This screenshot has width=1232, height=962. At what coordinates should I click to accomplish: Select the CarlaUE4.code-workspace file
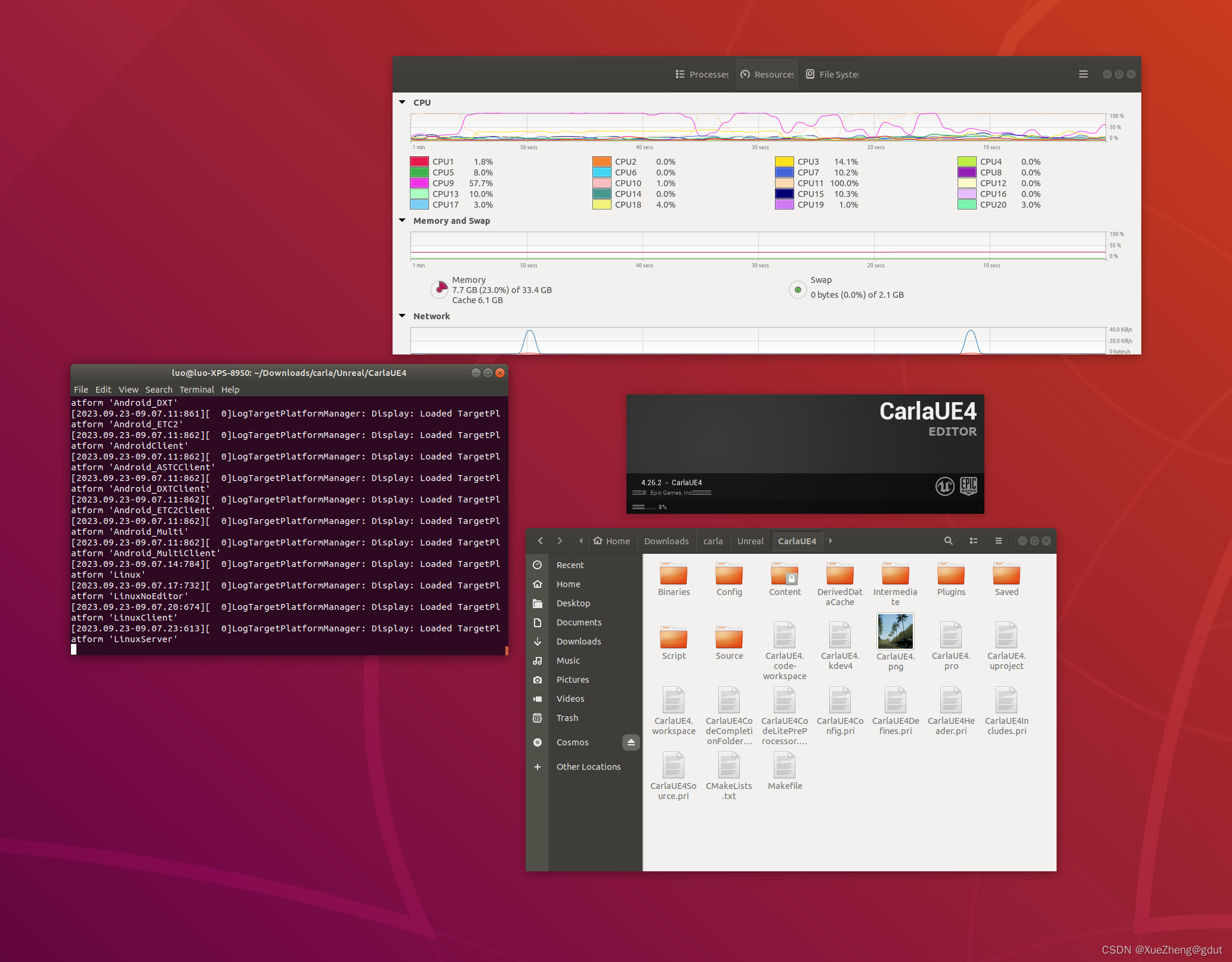(785, 651)
